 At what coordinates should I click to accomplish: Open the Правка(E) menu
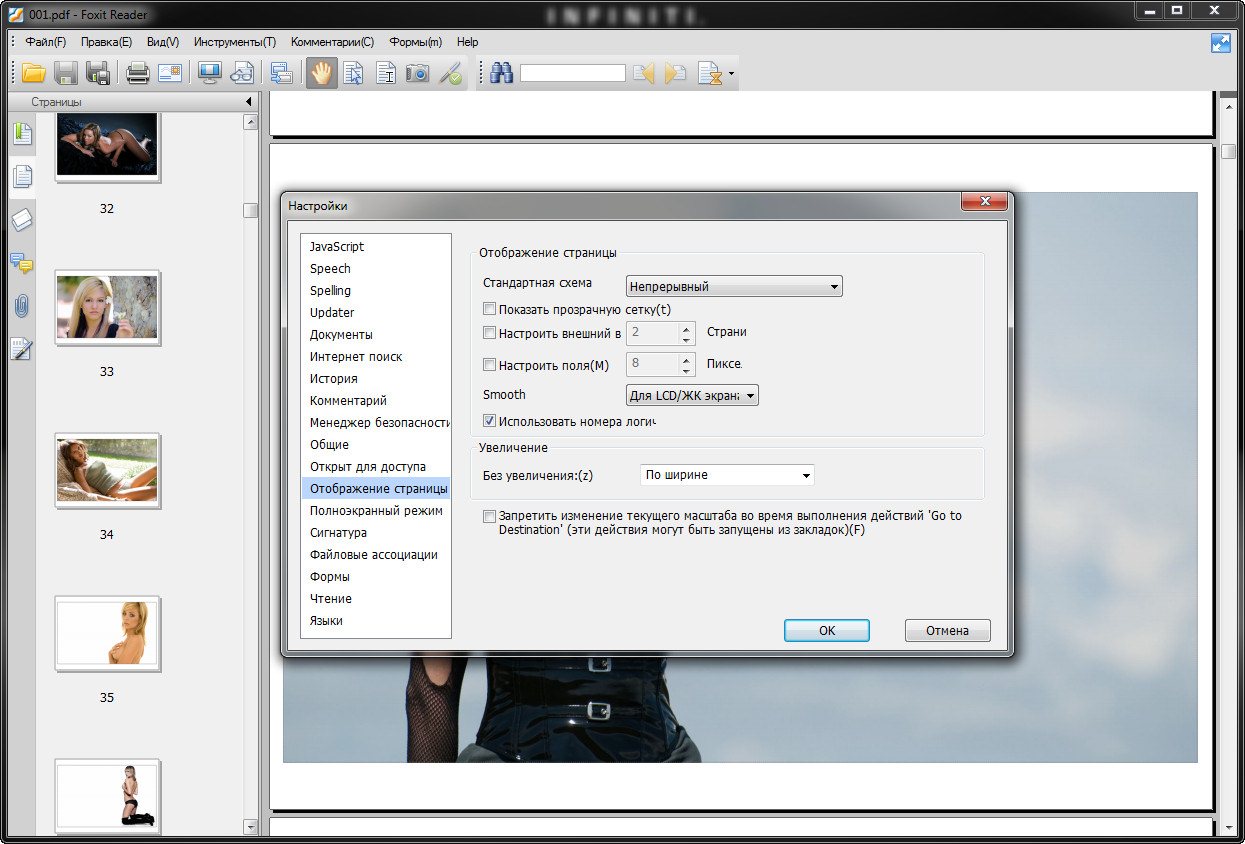106,42
